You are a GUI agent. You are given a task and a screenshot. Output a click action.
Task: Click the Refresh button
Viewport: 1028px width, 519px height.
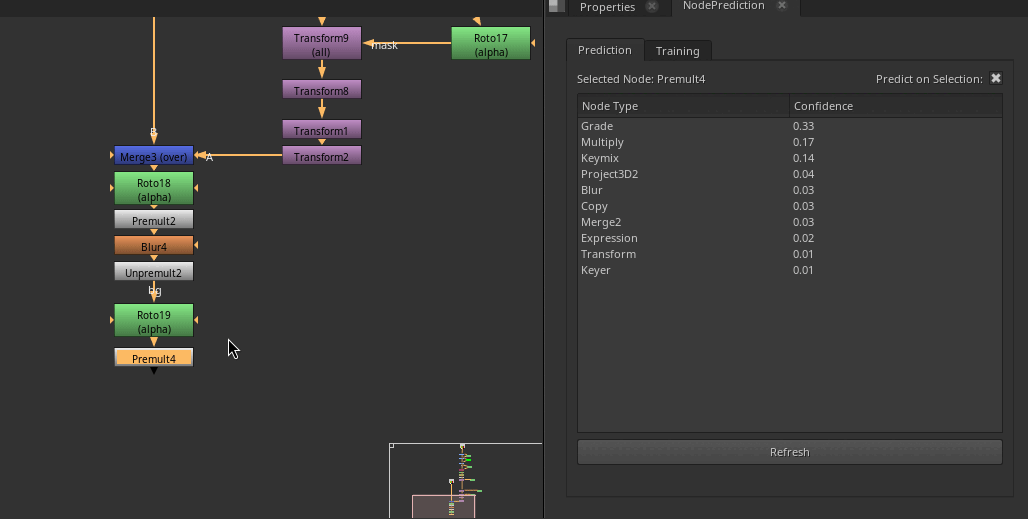(789, 452)
